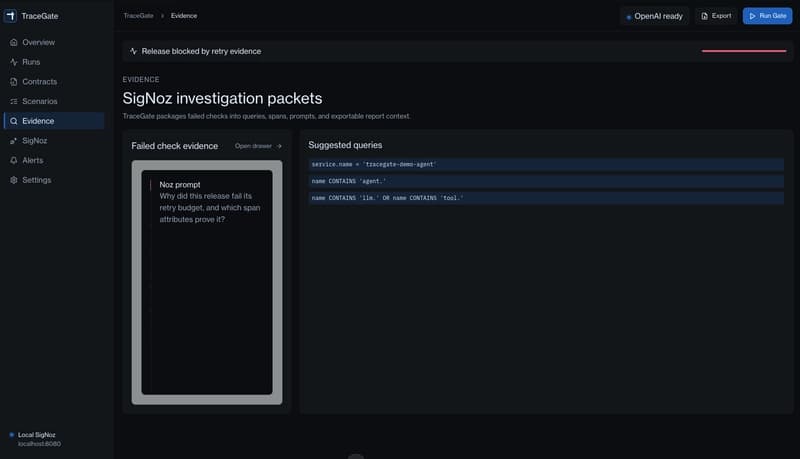Click the Local SigNoz status dot

pyautogui.click(x=12, y=435)
